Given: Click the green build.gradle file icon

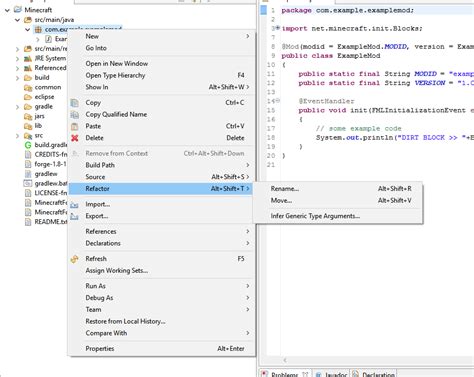Looking at the screenshot, I should click(28, 145).
